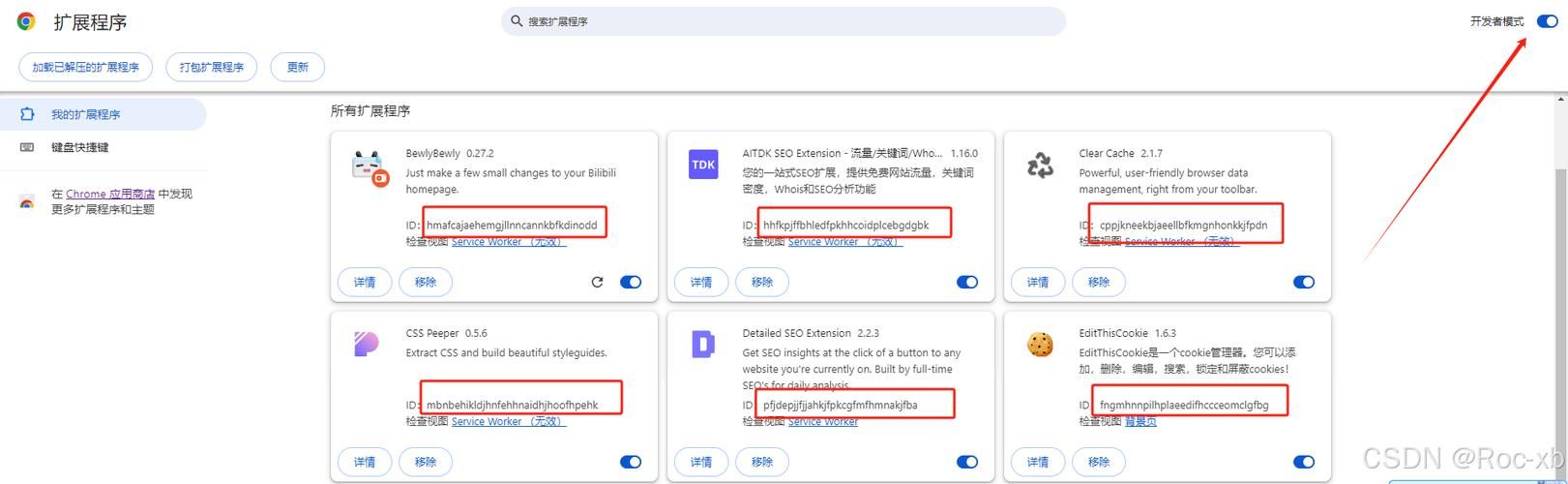Click 加载已解压的扩展程序 button

click(x=86, y=67)
